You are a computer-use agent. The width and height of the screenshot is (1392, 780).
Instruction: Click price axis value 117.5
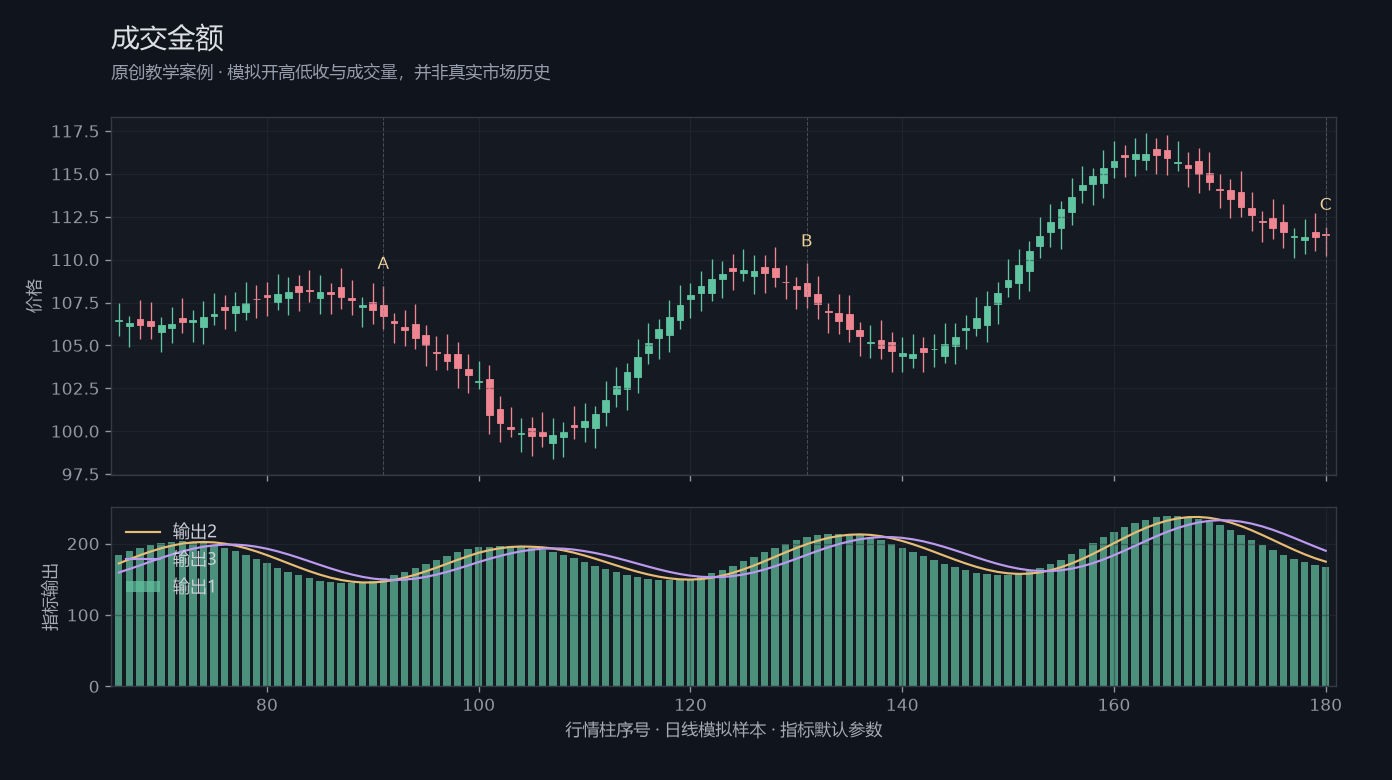click(x=76, y=132)
